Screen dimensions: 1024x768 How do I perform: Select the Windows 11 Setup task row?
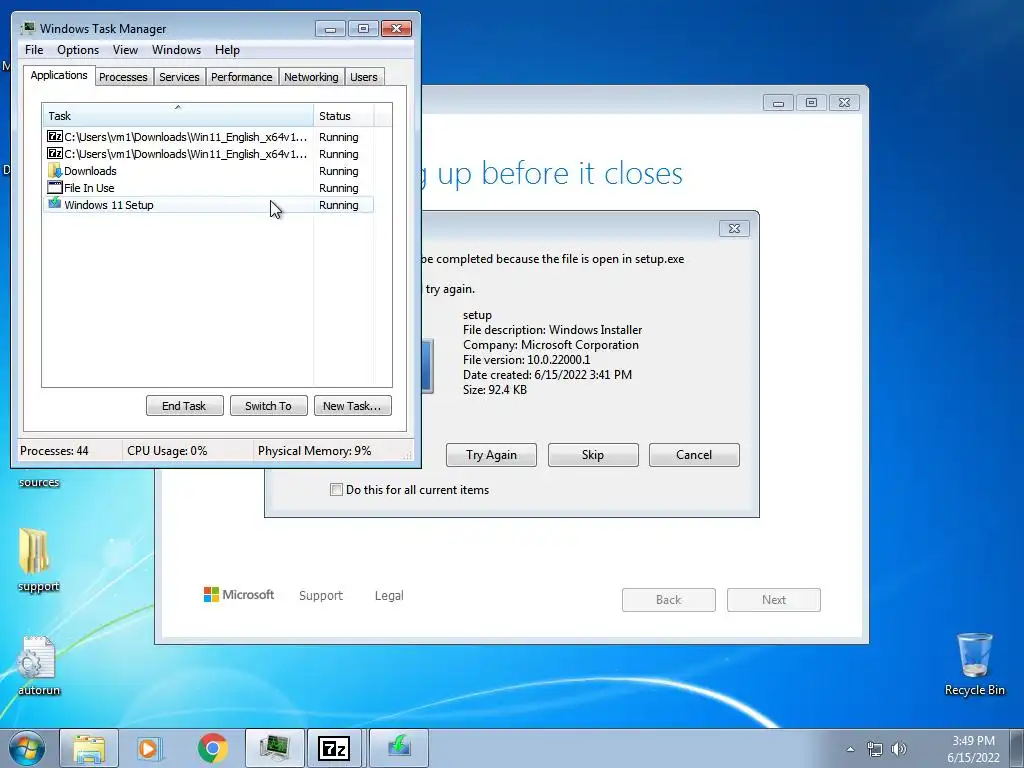209,205
